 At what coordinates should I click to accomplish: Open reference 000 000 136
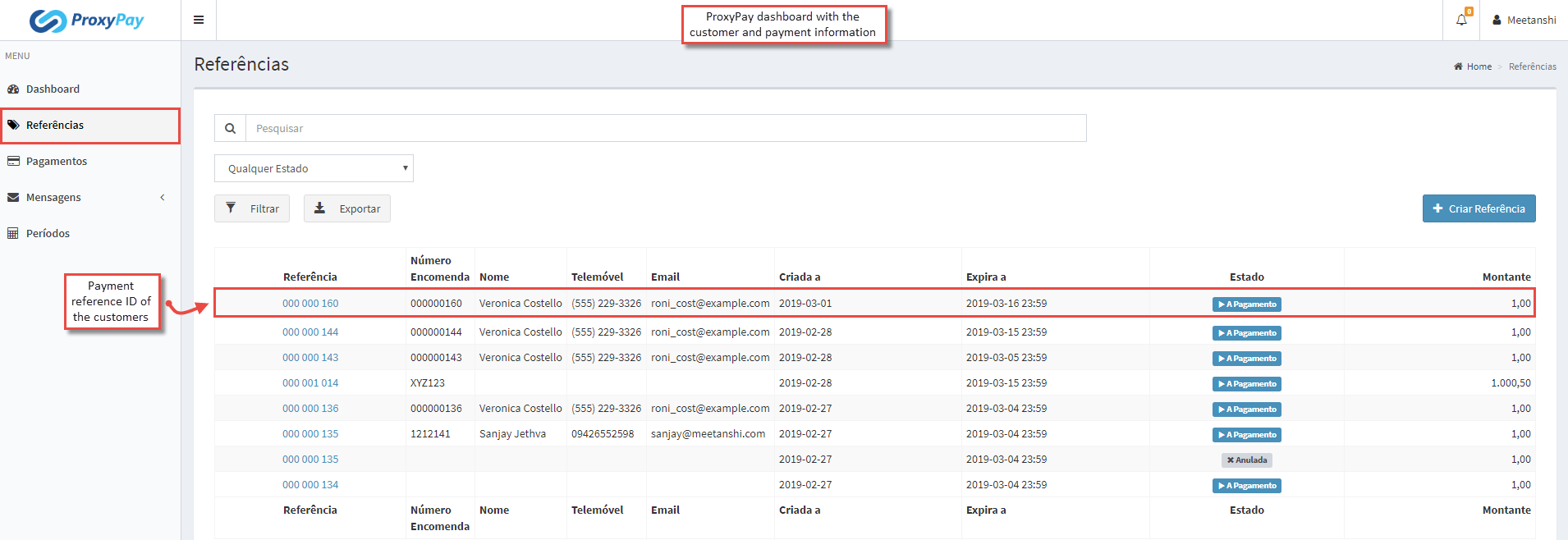tap(310, 409)
